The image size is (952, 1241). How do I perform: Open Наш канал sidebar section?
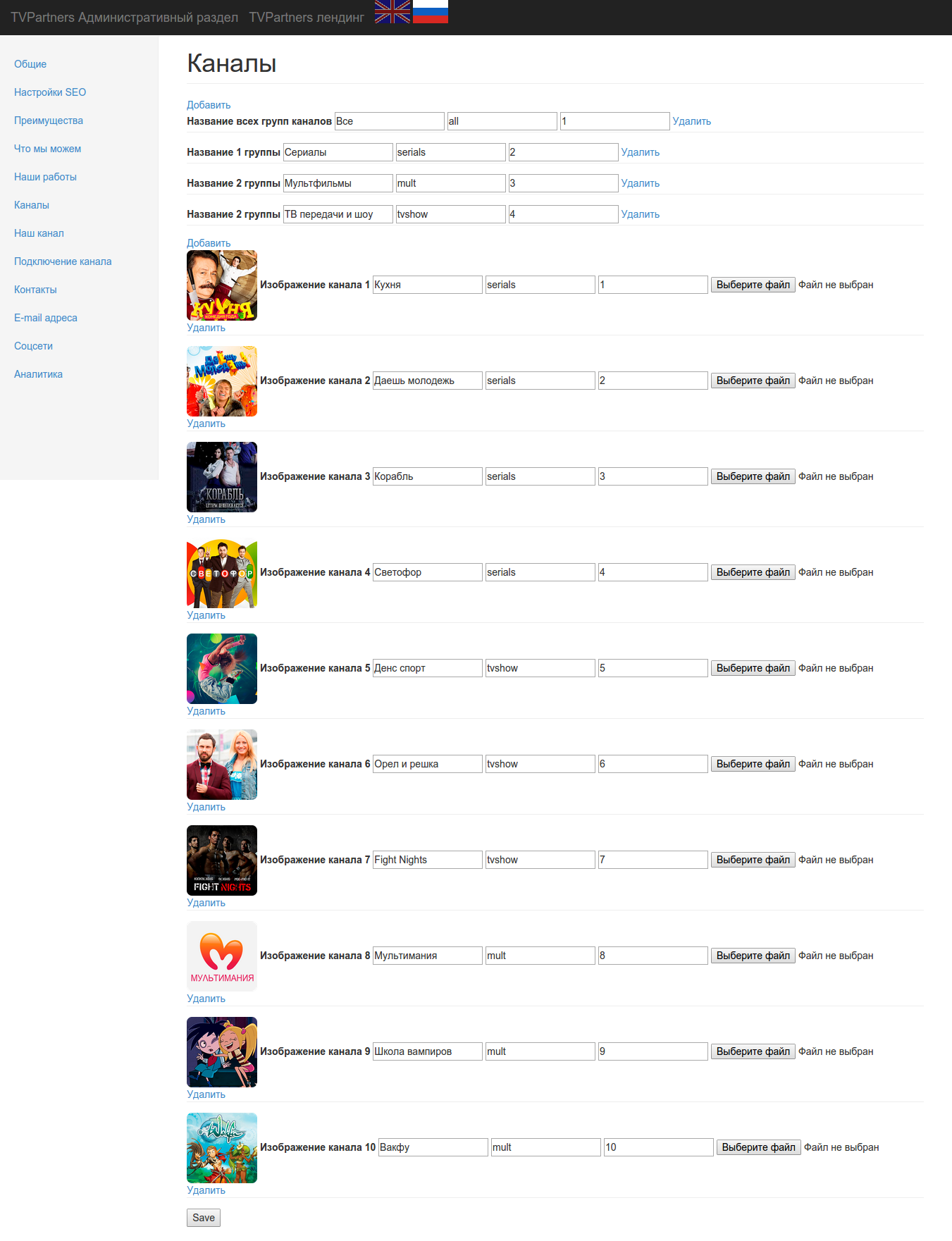point(39,233)
